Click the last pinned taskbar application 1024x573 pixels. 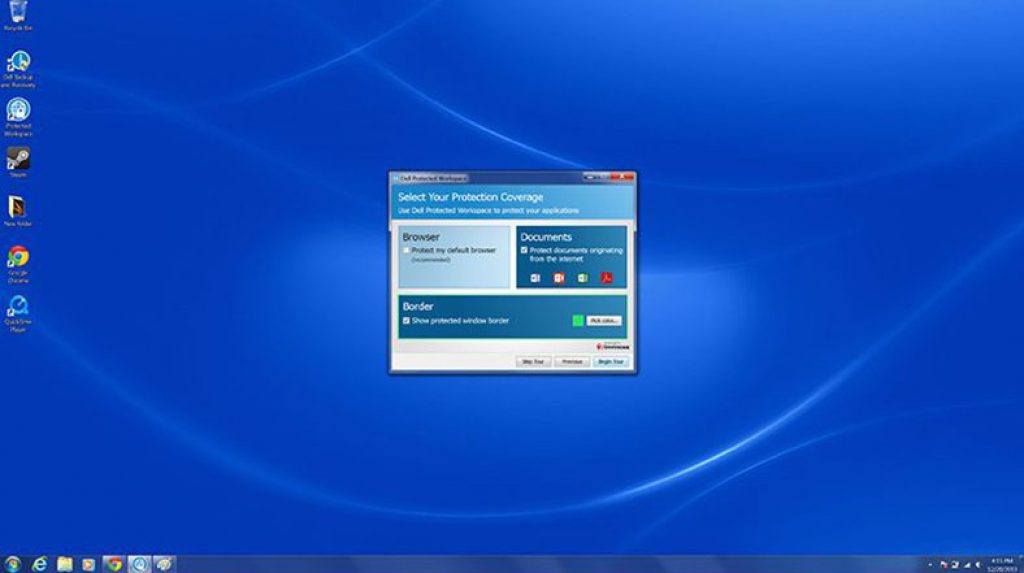164,564
